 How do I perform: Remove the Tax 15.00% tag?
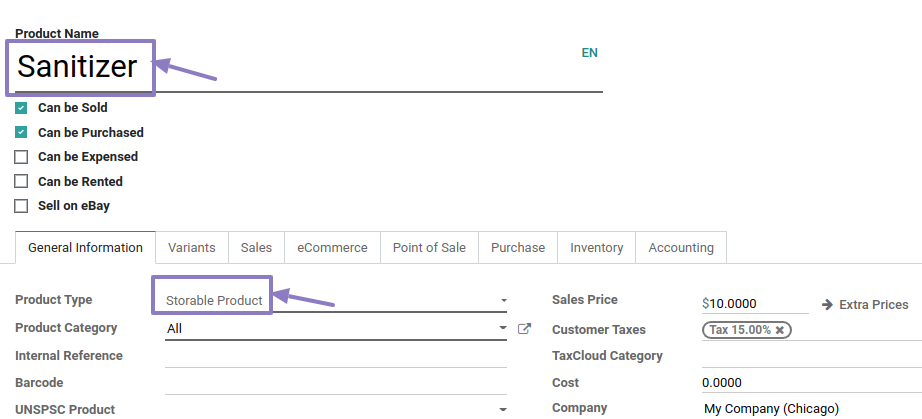(780, 330)
